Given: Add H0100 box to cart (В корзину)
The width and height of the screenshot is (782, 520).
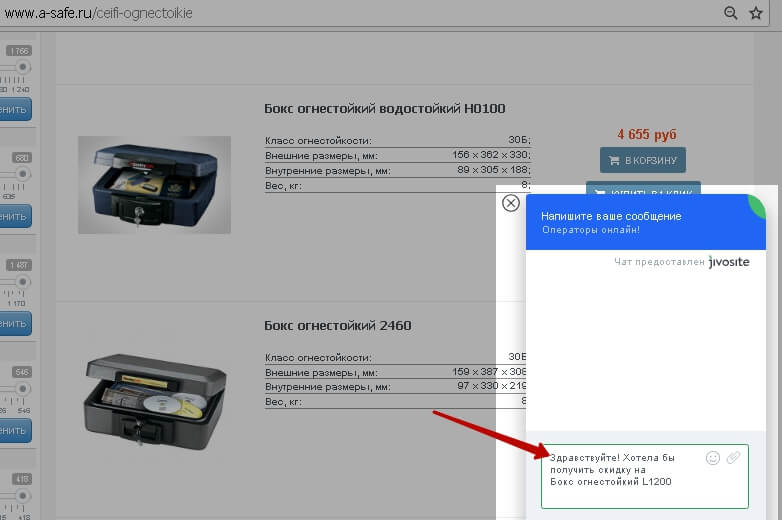Looking at the screenshot, I should click(x=642, y=160).
